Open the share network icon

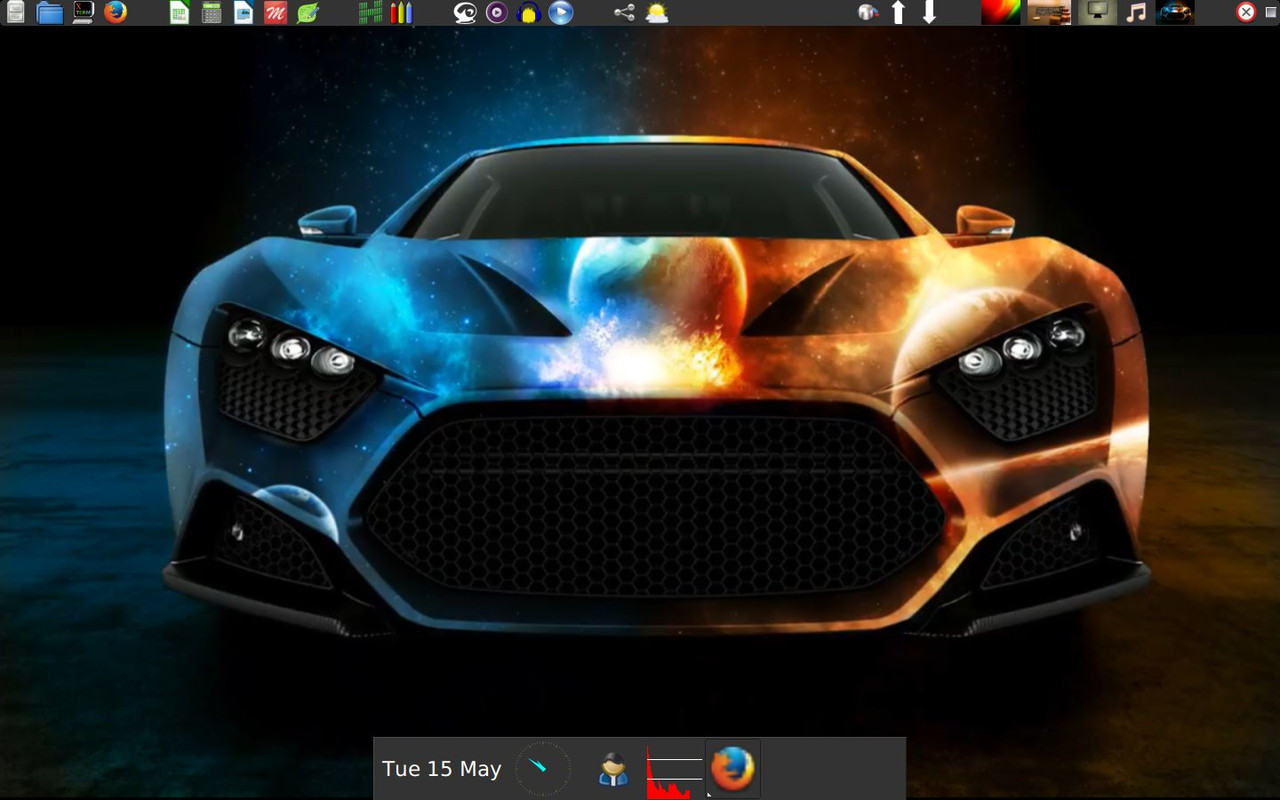[624, 12]
